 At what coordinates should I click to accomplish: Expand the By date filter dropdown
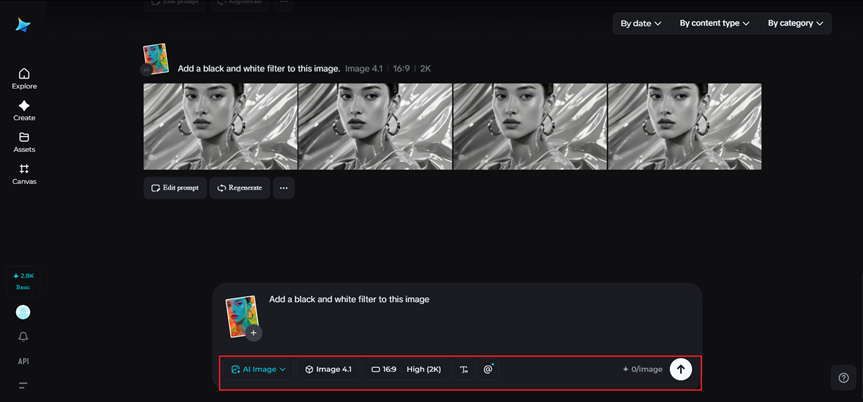pyautogui.click(x=641, y=23)
